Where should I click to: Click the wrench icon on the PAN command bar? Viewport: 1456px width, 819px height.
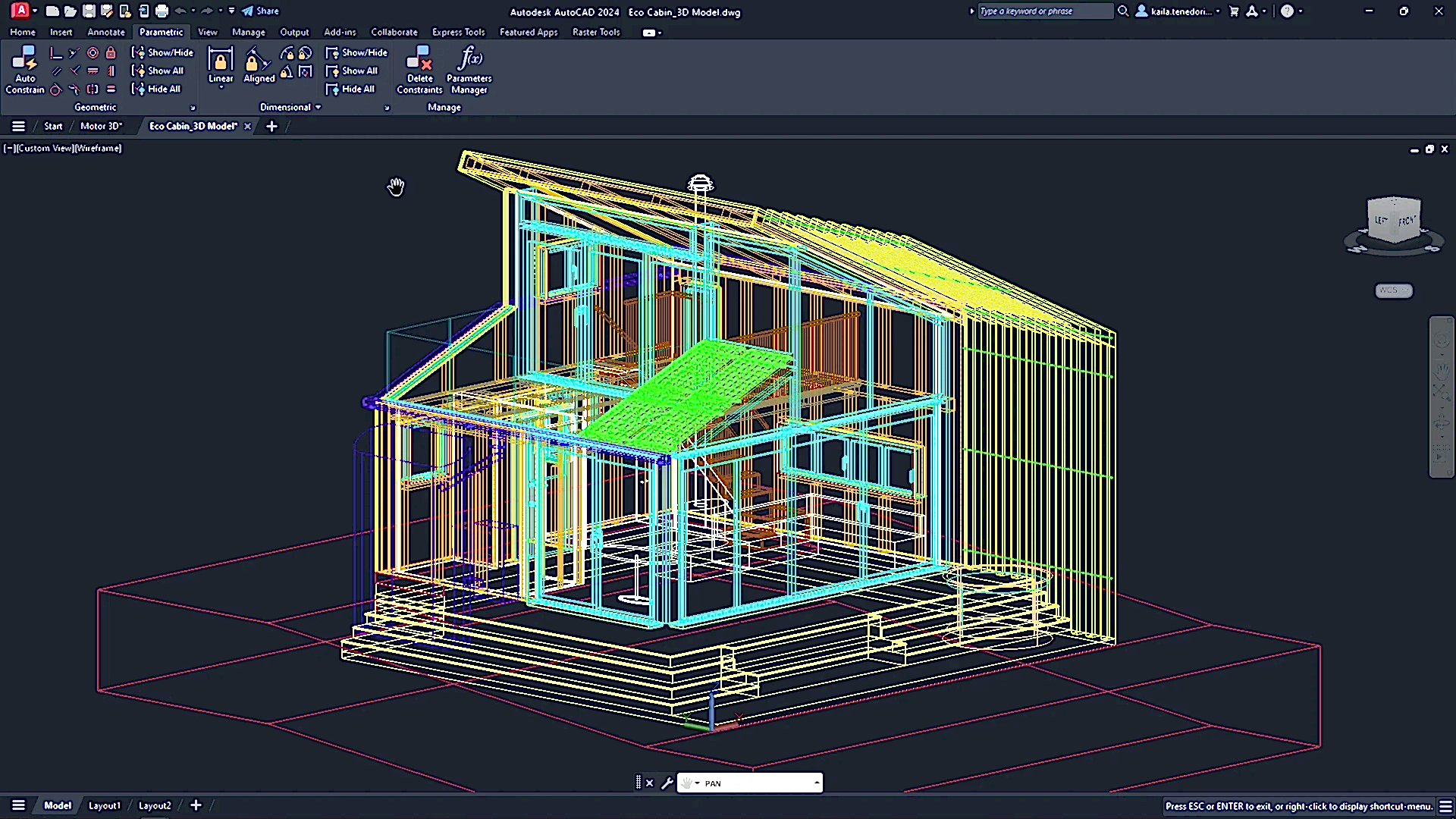(x=667, y=783)
